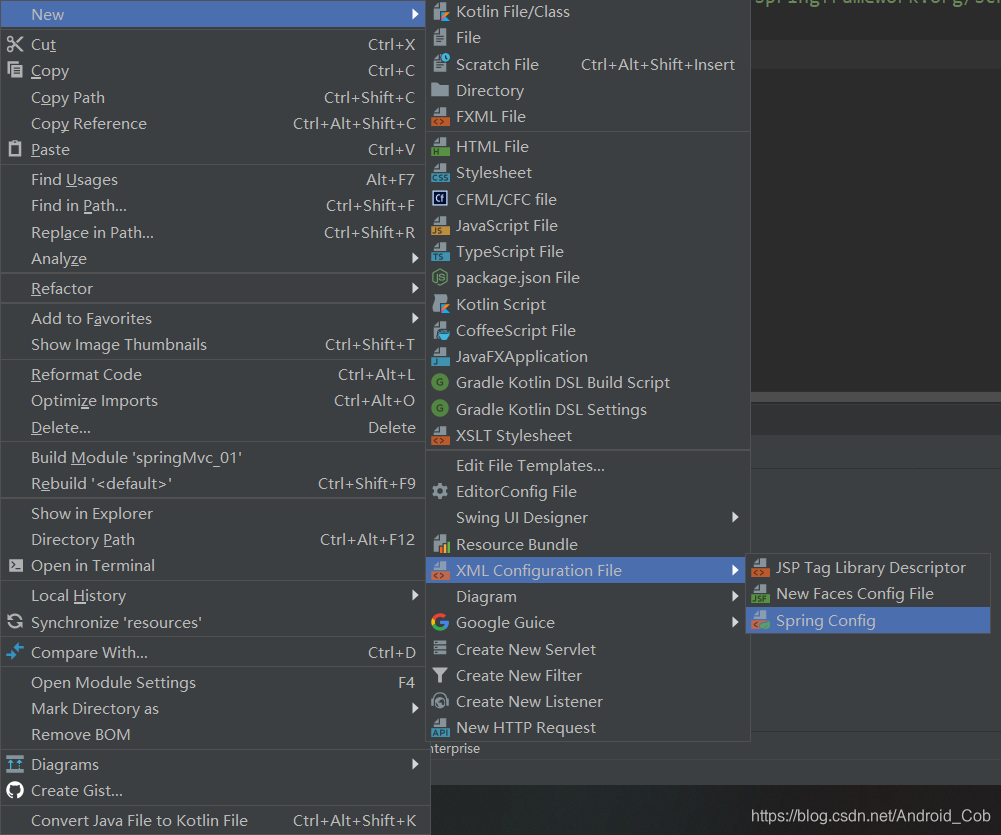Click the Cut scissors icon
1001x835 pixels.
tap(15, 44)
